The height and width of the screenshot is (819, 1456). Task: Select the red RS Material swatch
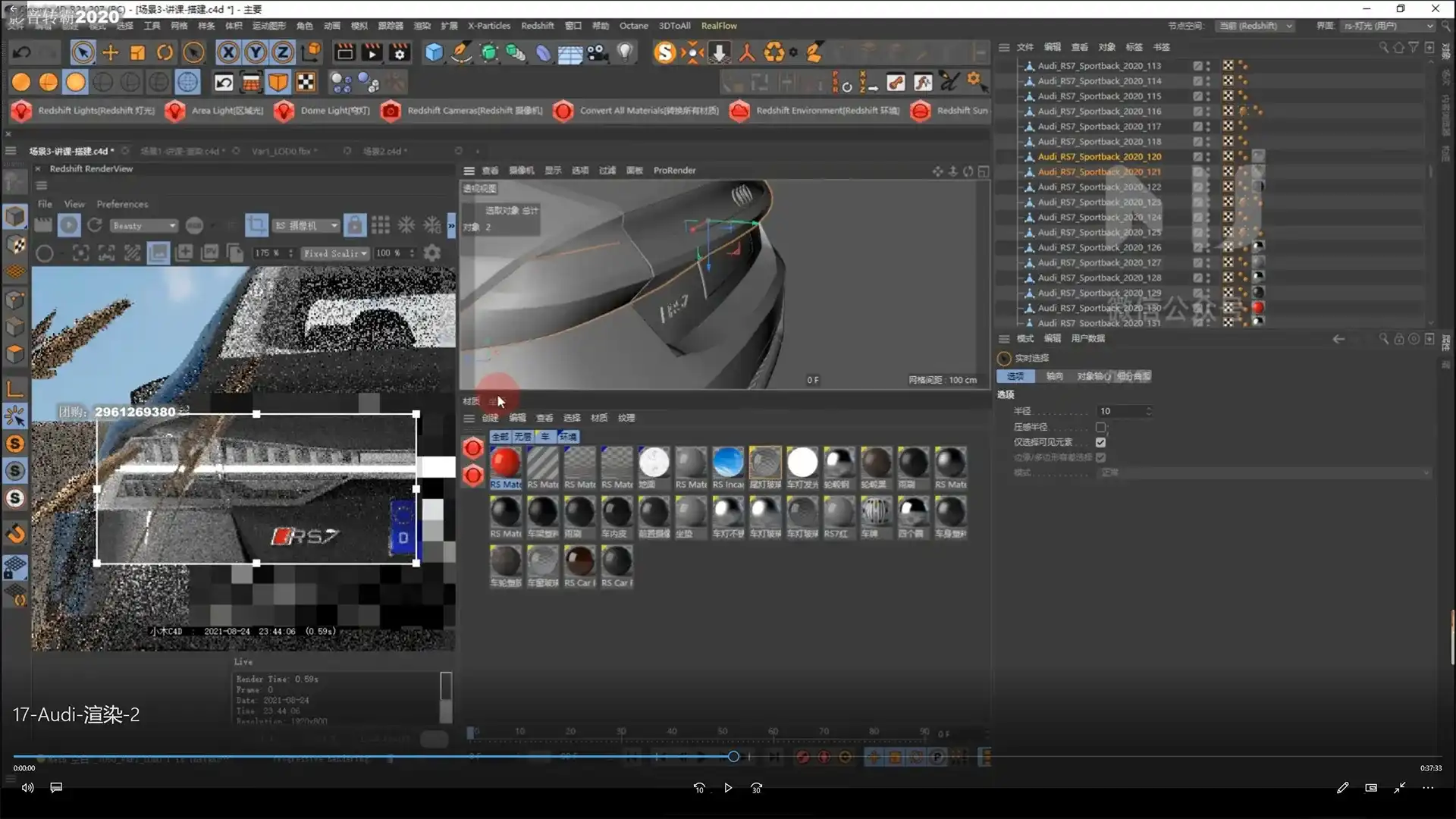505,463
